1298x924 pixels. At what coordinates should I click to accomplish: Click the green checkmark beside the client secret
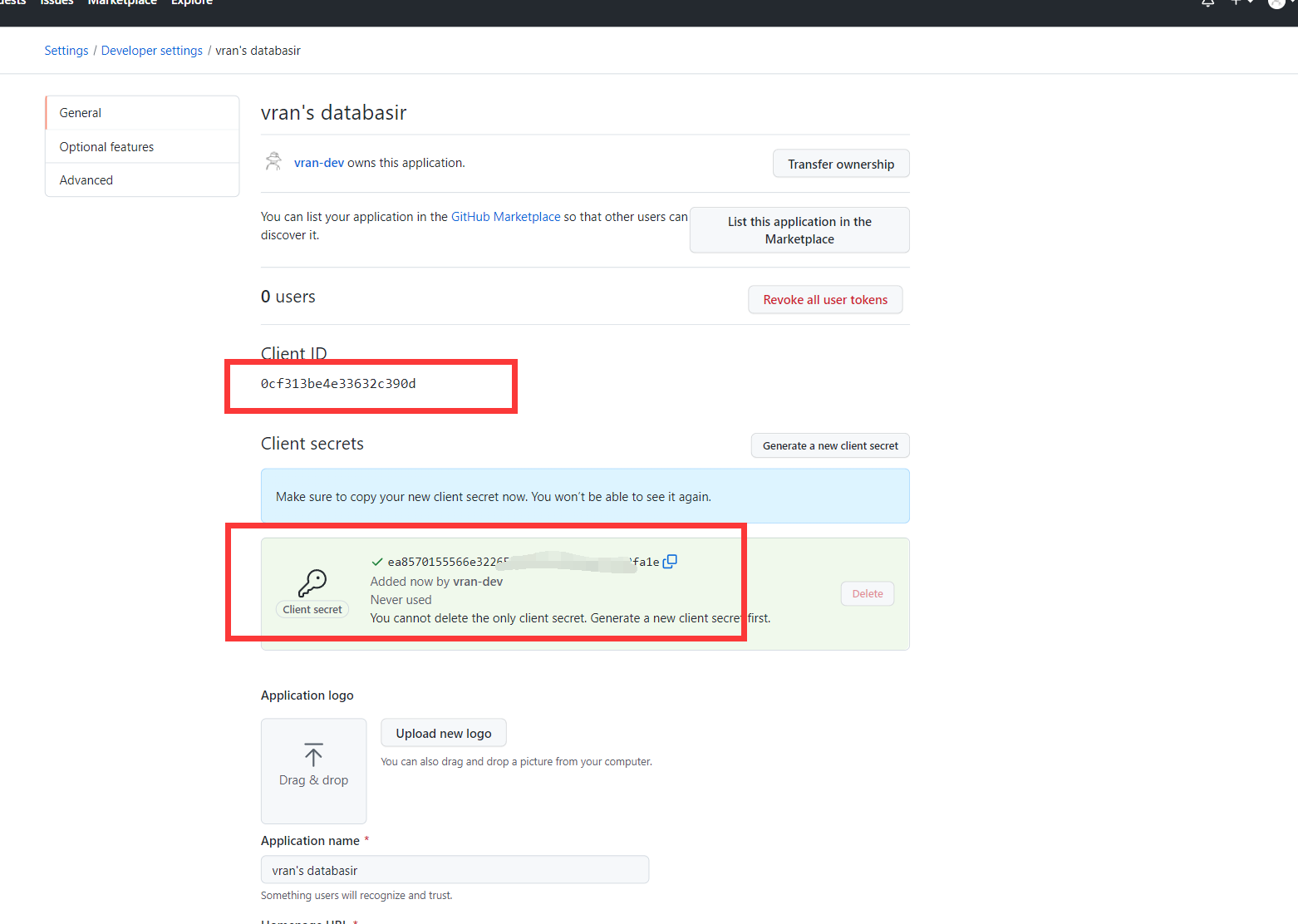376,561
